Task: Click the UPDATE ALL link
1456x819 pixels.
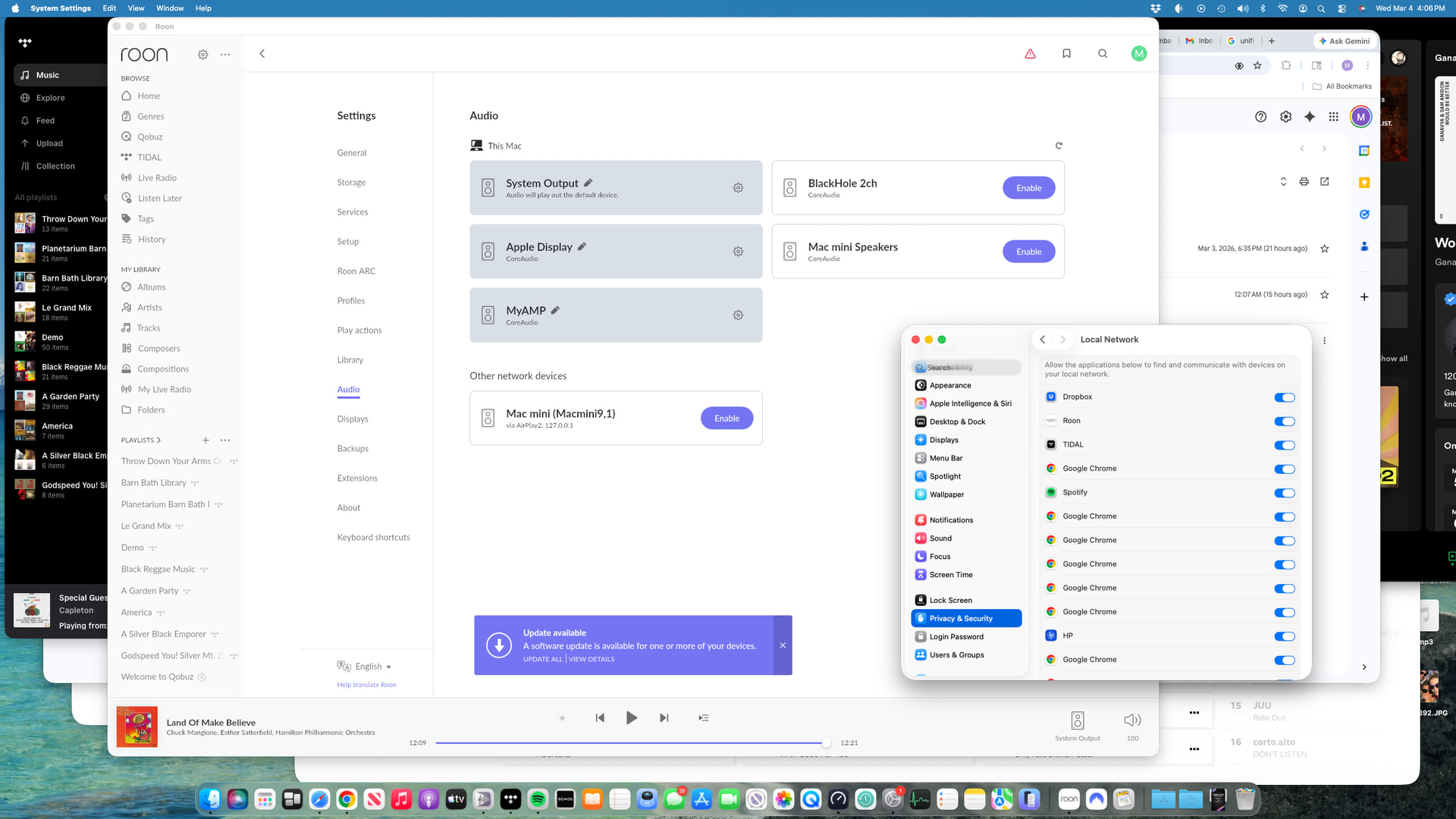Action: 542,659
